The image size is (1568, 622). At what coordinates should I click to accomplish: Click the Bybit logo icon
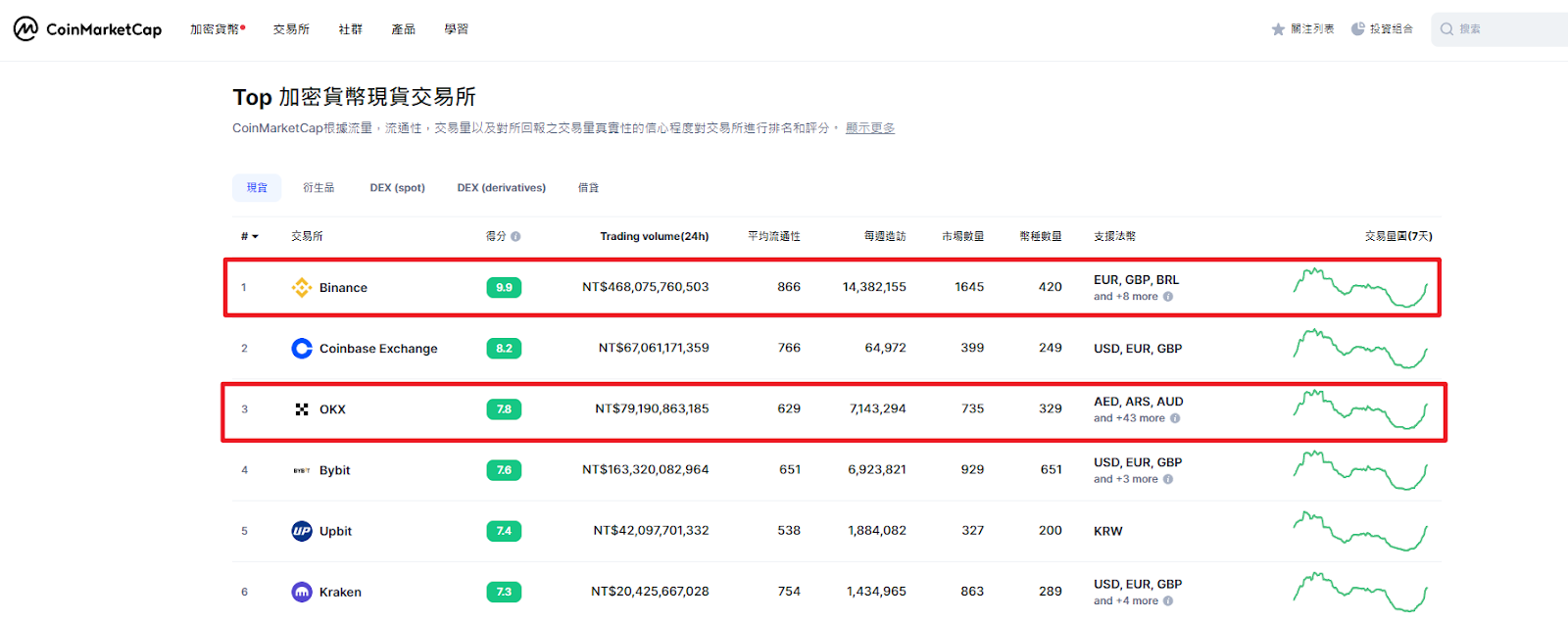pyautogui.click(x=302, y=470)
